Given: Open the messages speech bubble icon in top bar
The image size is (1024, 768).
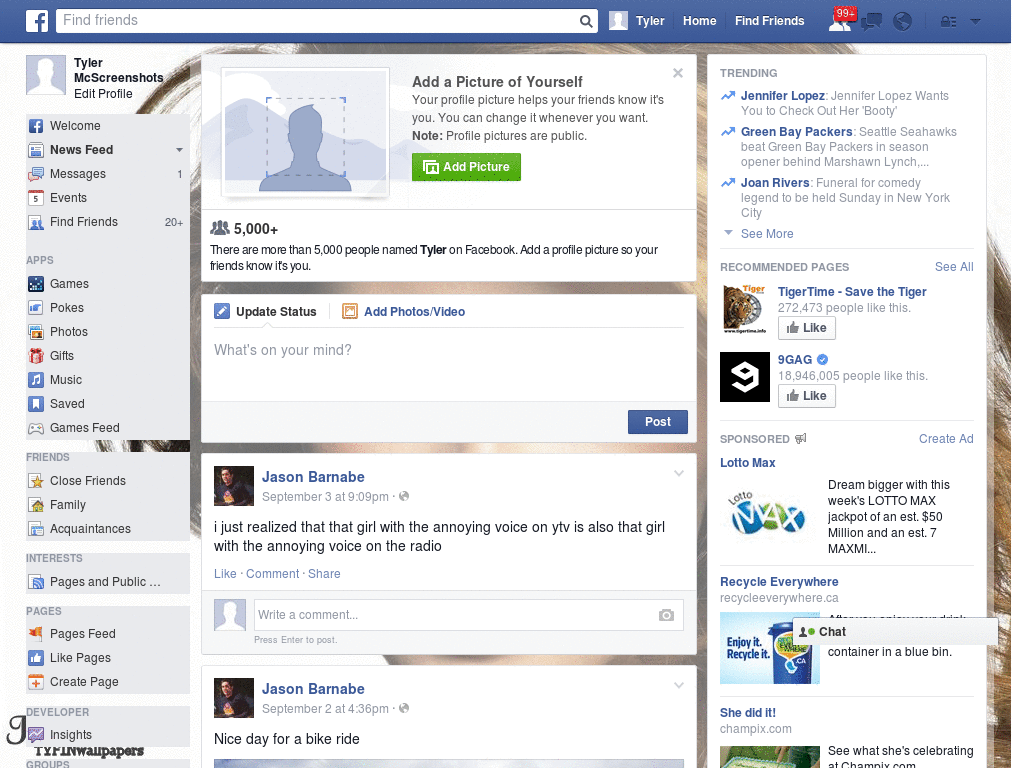Looking at the screenshot, I should click(x=871, y=22).
